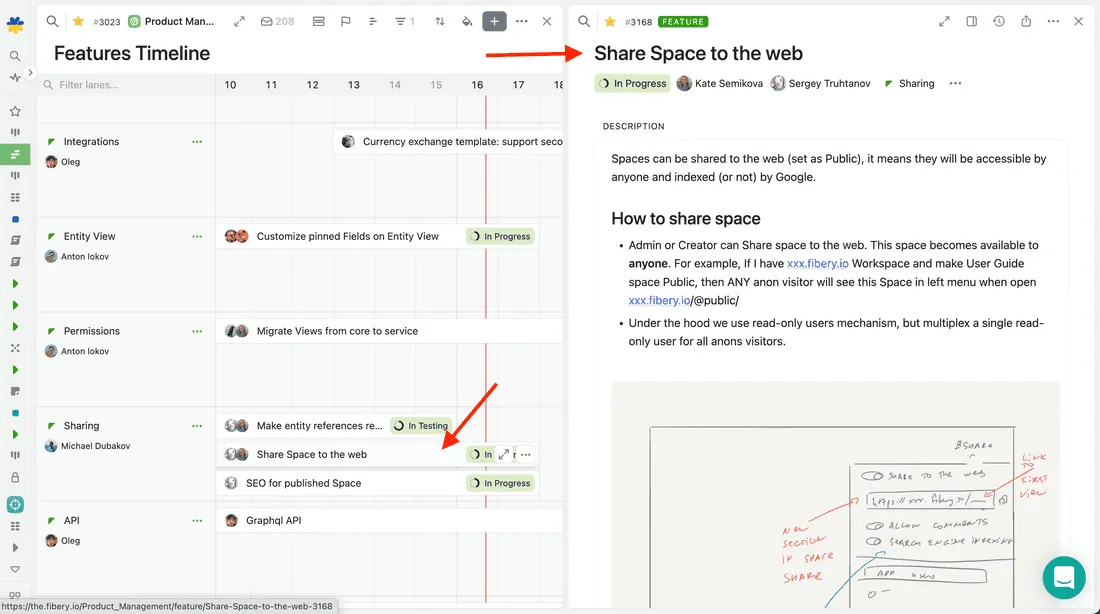Open options menu for Integrations lane
The height and width of the screenshot is (614, 1100).
[x=197, y=142]
